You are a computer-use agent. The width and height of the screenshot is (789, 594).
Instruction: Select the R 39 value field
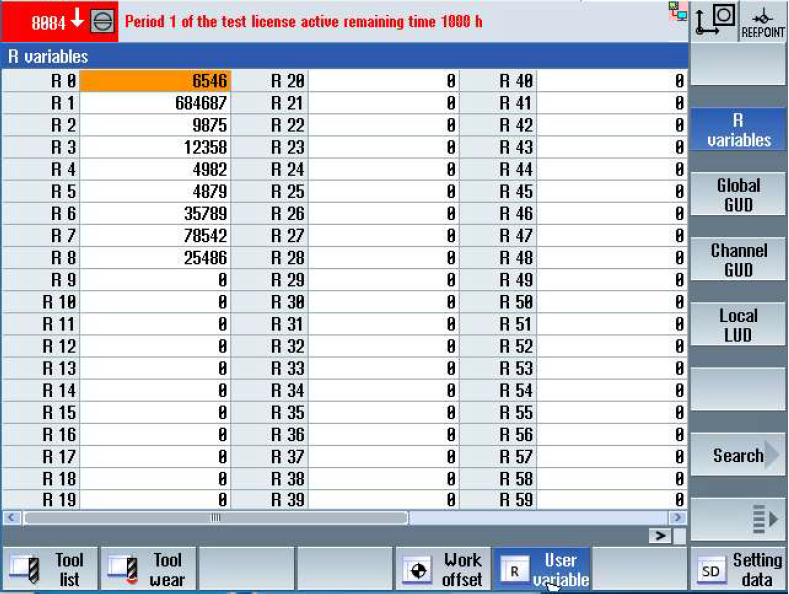pos(383,500)
